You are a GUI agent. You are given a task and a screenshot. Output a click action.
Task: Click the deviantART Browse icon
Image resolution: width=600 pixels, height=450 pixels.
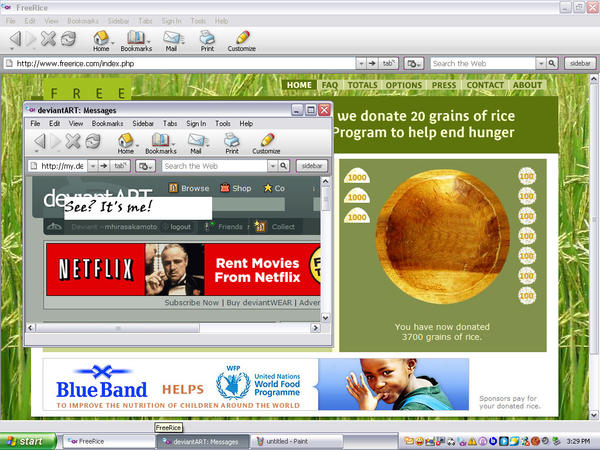173,188
